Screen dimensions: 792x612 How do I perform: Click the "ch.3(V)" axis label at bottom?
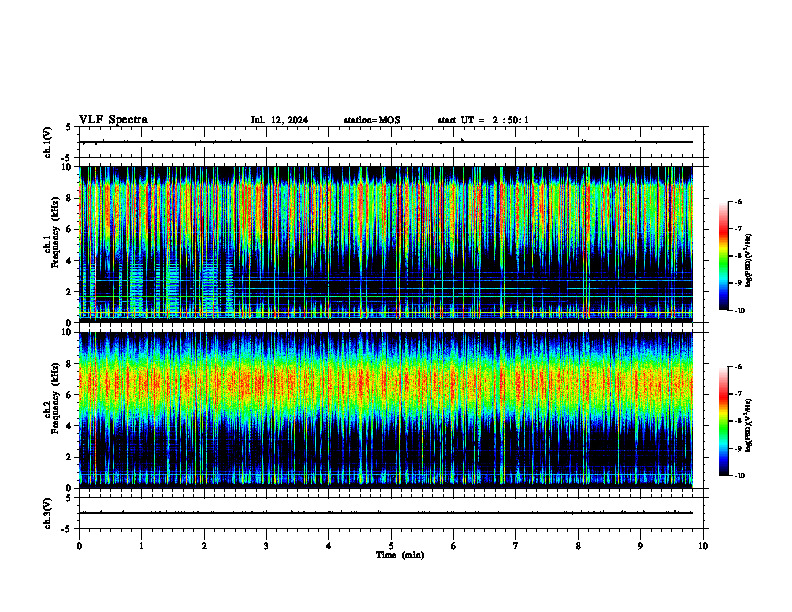pyautogui.click(x=47, y=513)
